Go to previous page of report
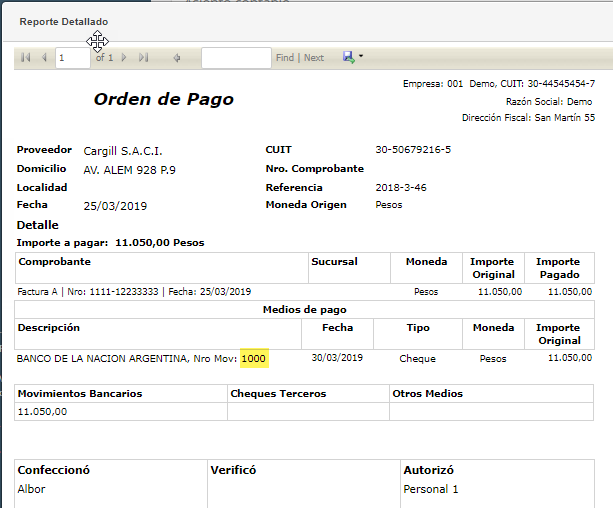Screen dimensions: 613x508 [x=44, y=57]
